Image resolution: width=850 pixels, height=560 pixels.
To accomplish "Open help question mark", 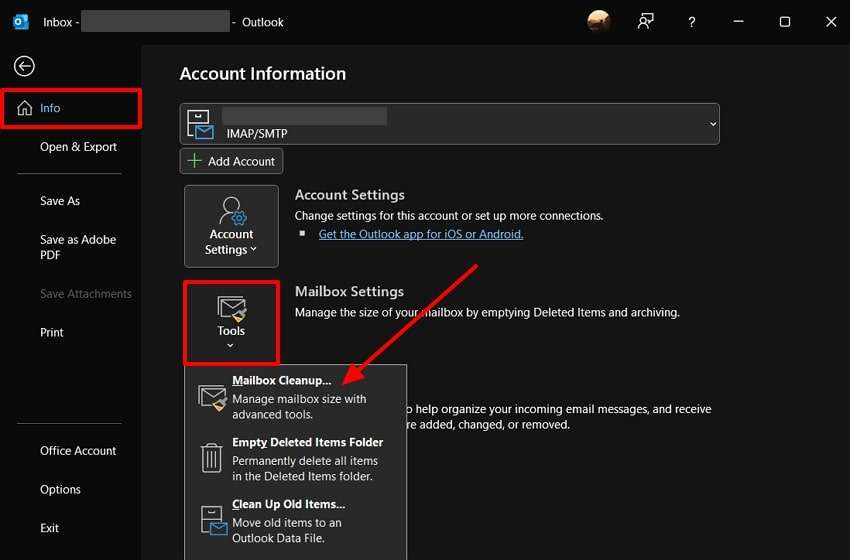I will coord(691,22).
